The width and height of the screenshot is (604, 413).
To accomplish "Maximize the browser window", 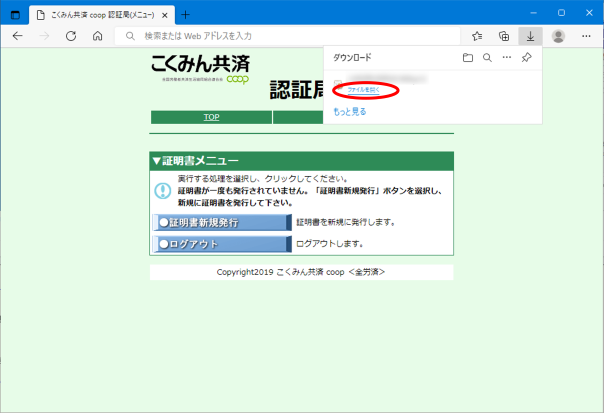I will pyautogui.click(x=561, y=13).
